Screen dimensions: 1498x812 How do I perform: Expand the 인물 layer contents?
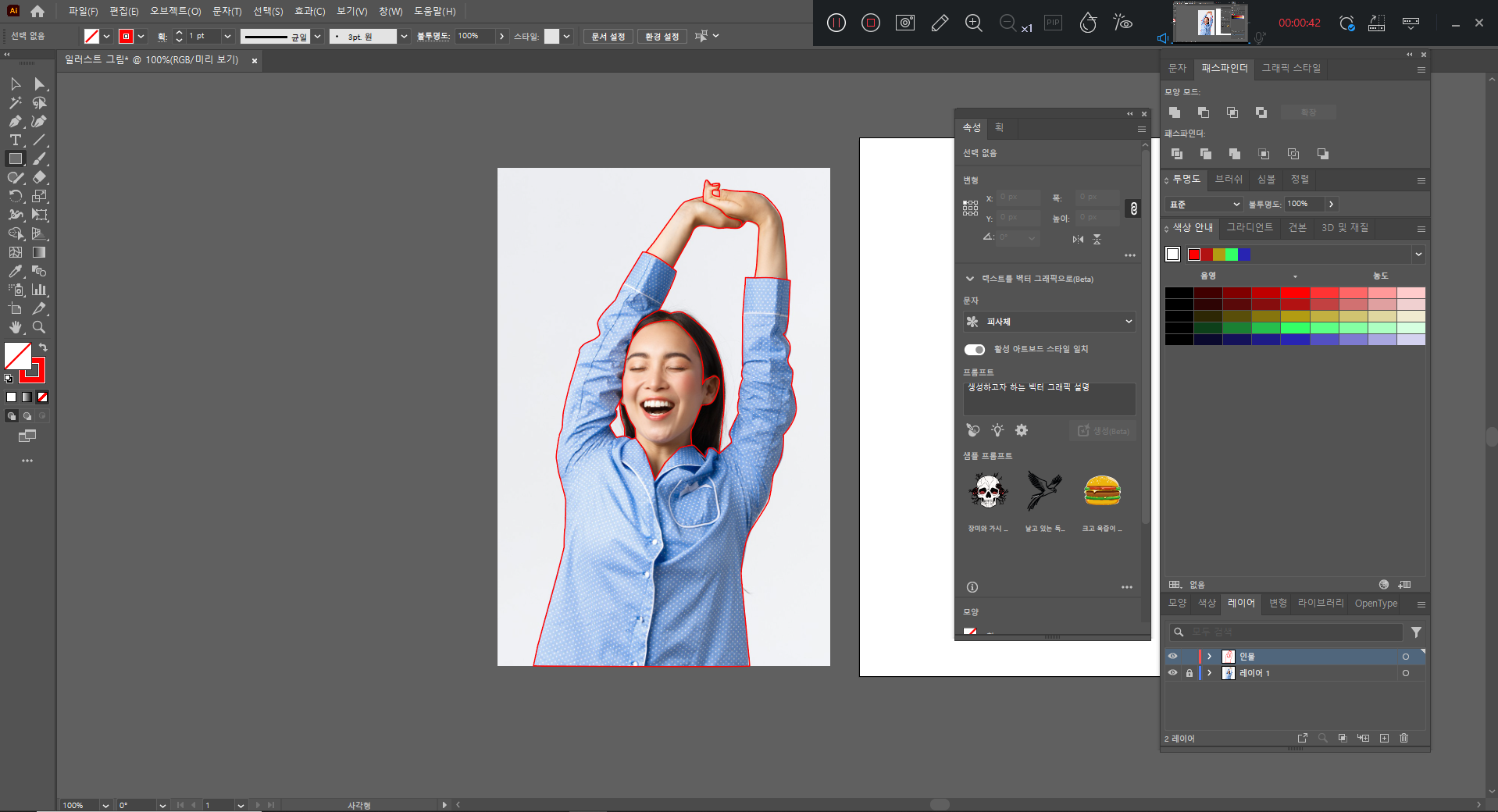(x=1209, y=657)
